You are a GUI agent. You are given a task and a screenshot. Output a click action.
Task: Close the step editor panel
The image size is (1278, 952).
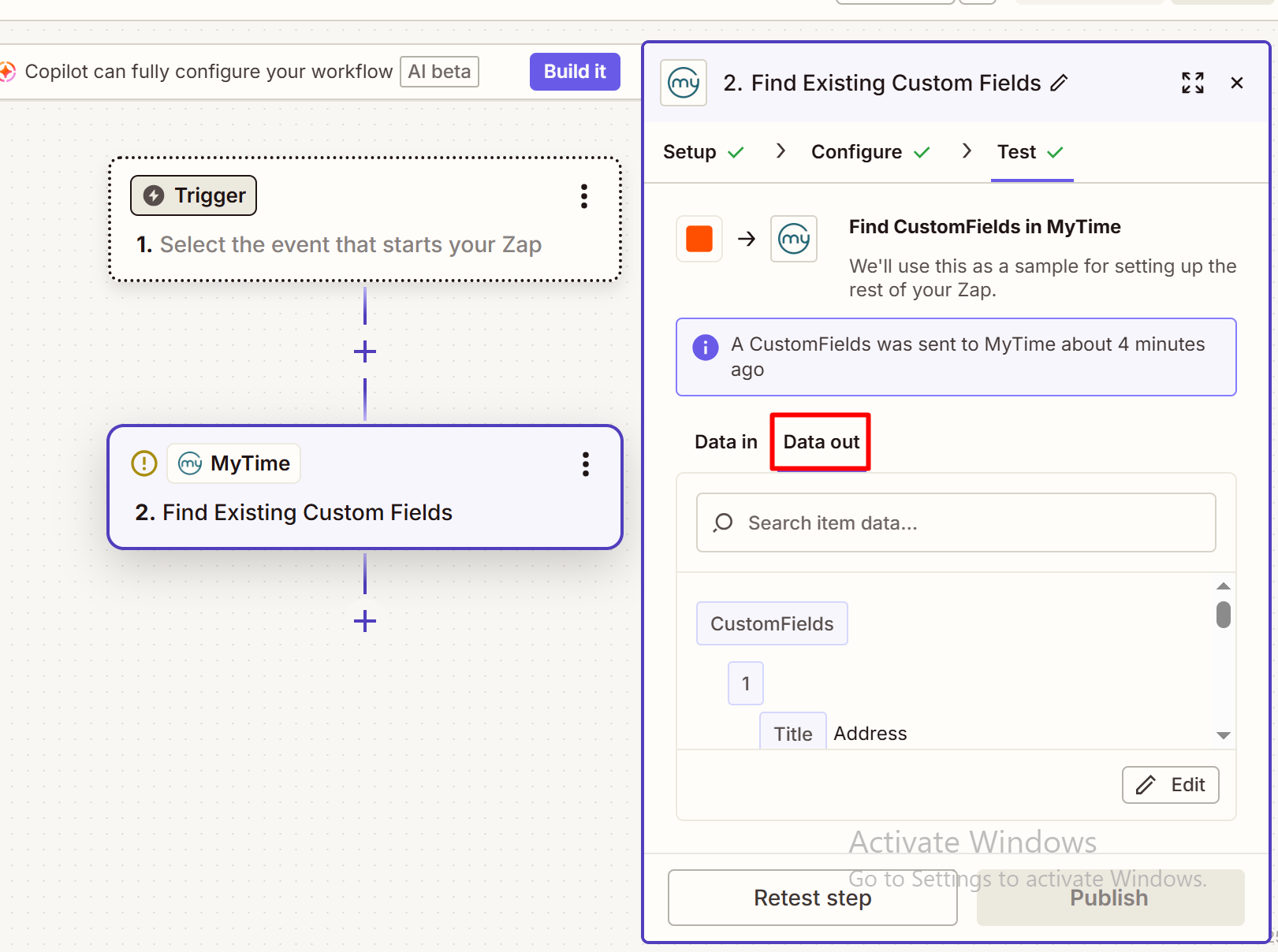[1237, 83]
